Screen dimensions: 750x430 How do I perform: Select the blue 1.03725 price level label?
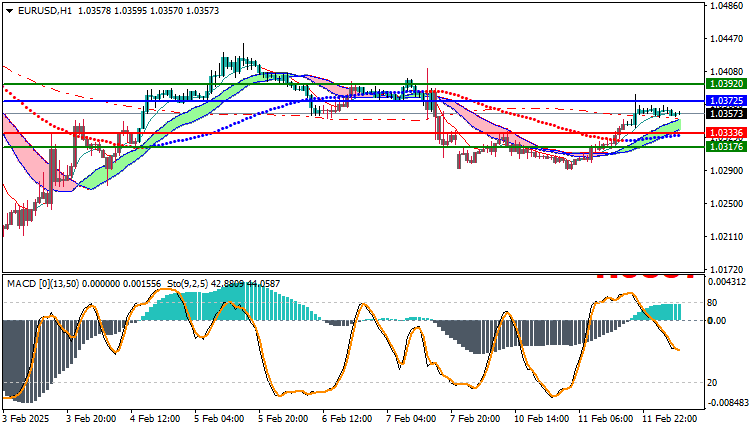pos(726,101)
